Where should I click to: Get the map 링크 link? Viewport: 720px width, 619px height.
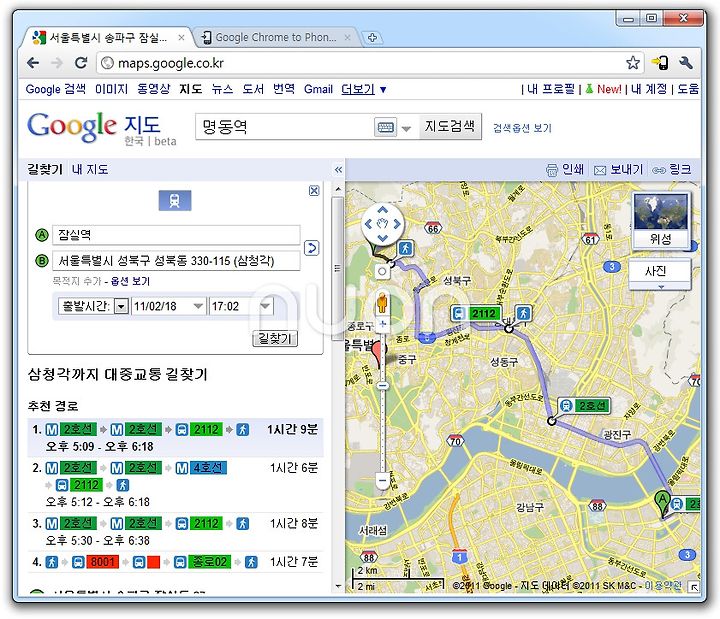coord(671,169)
